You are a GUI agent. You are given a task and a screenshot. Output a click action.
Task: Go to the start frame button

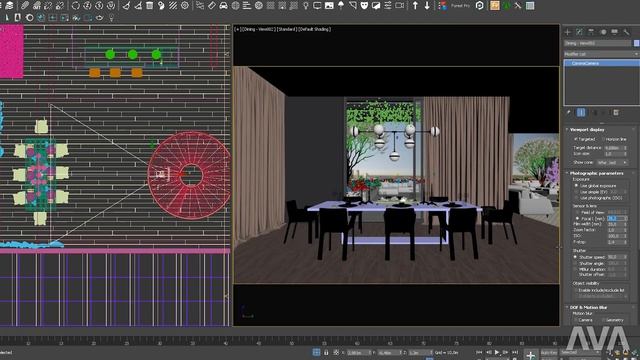tap(479, 352)
